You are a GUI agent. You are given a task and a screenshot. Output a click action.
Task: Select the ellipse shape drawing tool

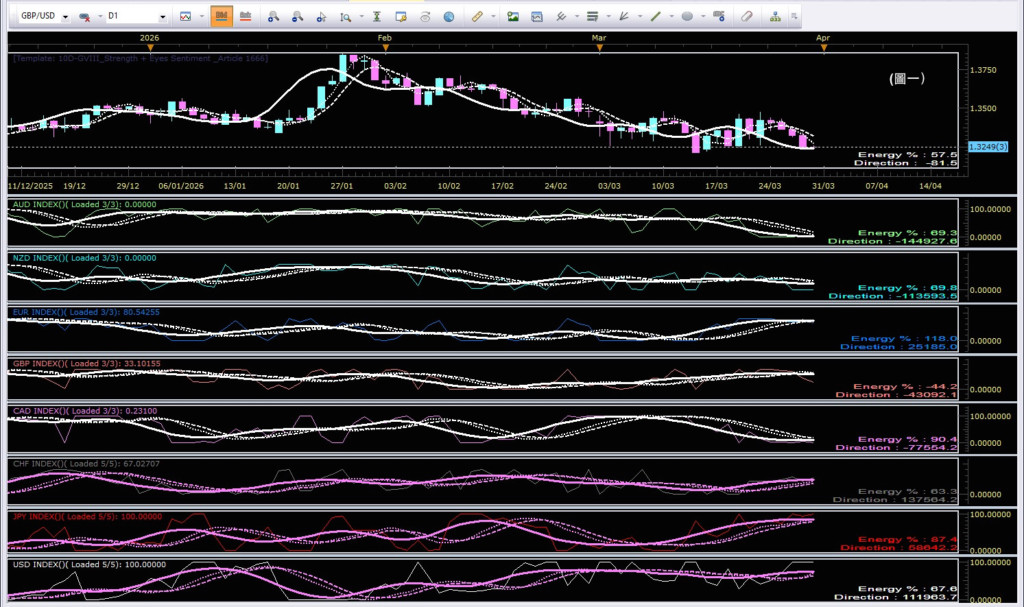coord(687,17)
